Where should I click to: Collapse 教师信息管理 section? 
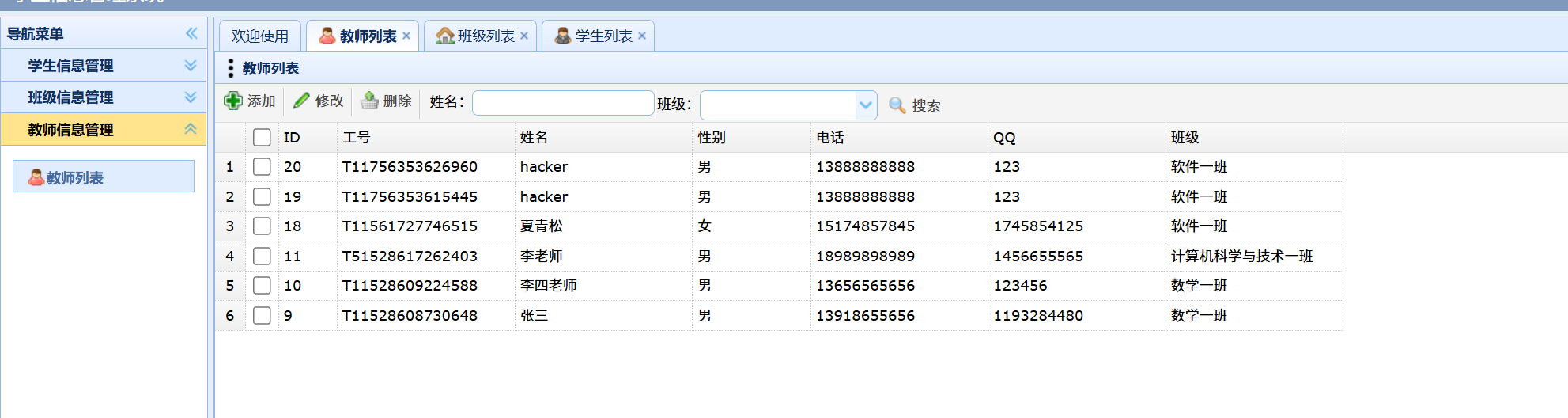pos(191,129)
